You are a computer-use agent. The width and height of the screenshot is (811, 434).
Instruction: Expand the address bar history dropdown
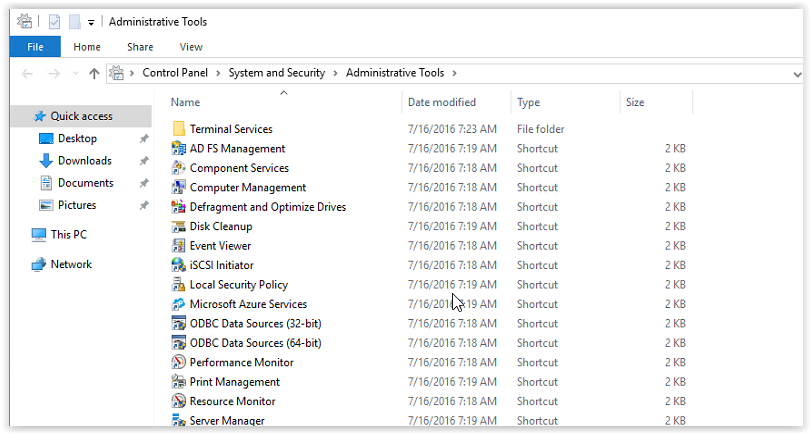pyautogui.click(x=797, y=74)
